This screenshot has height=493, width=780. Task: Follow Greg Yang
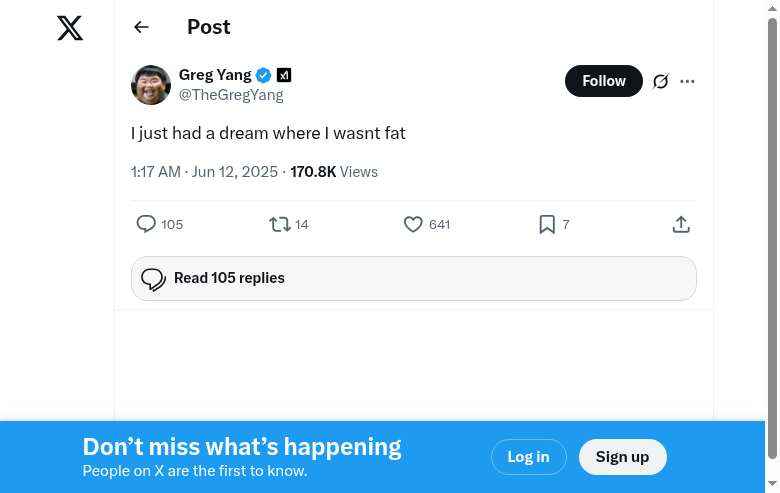[603, 81]
